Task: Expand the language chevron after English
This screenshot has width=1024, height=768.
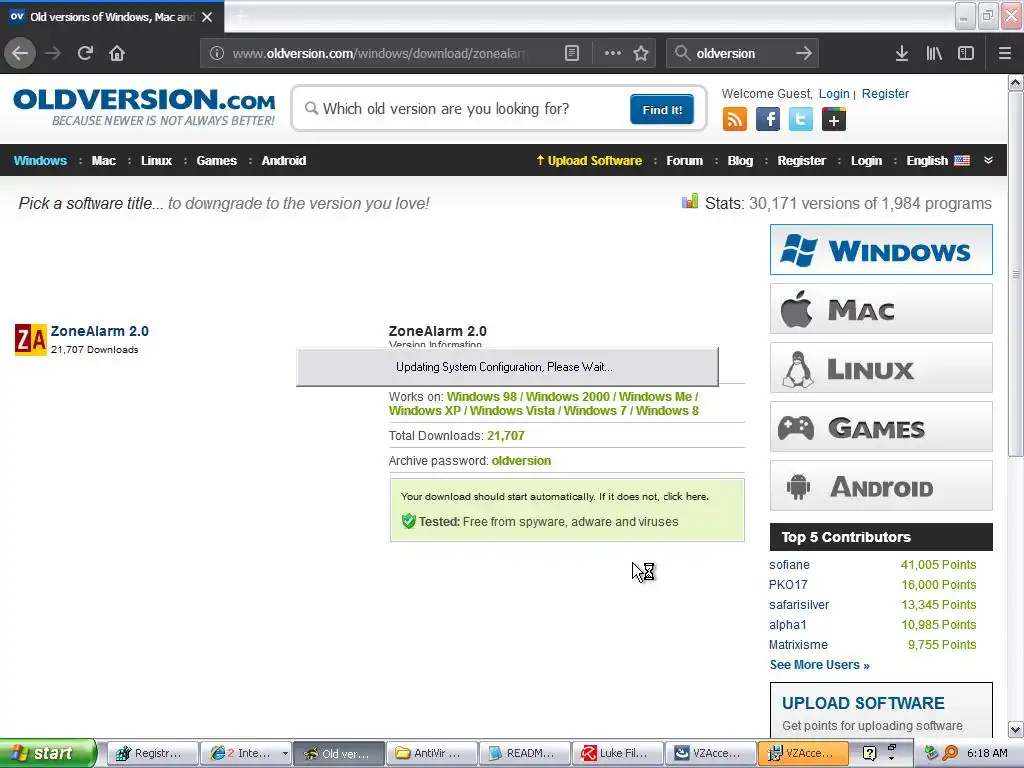Action: [988, 160]
